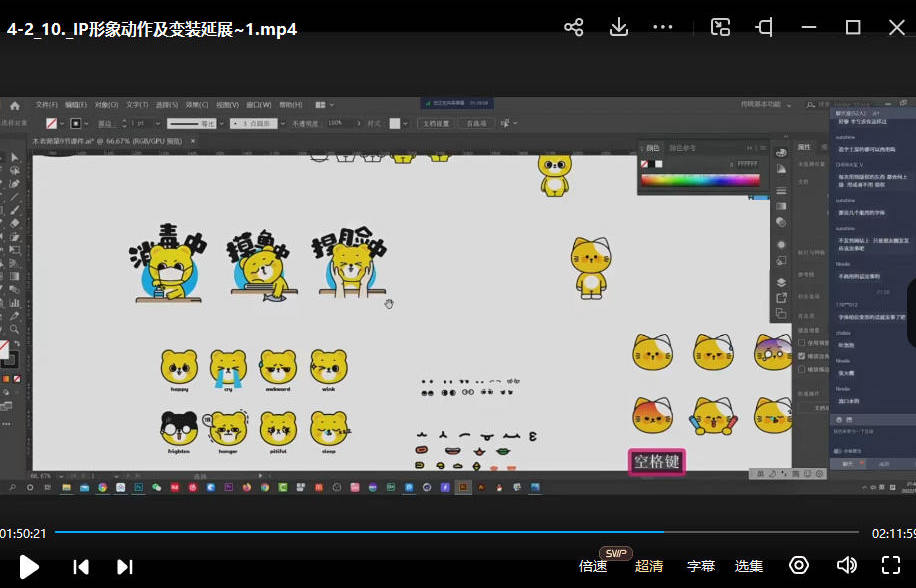Click the rainbow color spectrum bar
Image resolution: width=916 pixels, height=588 pixels.
coord(699,180)
